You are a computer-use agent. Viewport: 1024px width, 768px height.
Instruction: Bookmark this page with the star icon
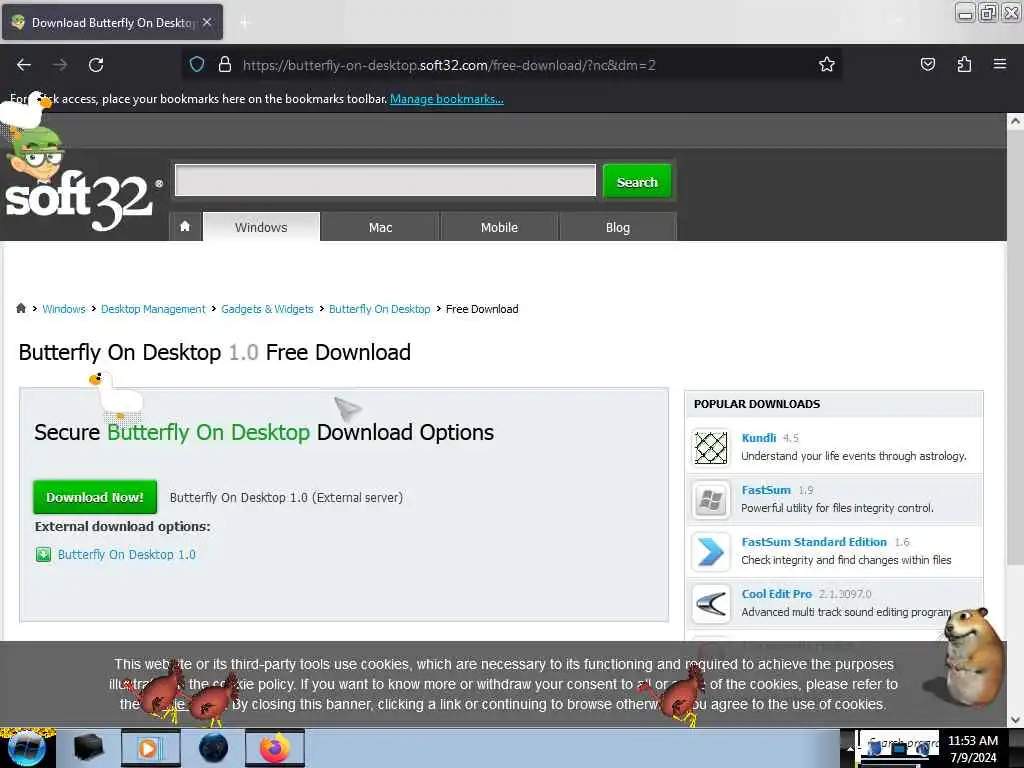tap(827, 64)
